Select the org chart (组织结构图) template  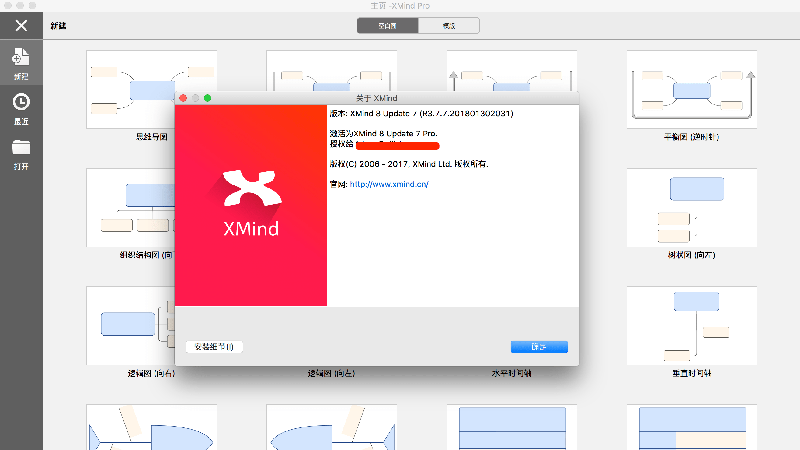[x=130, y=207]
